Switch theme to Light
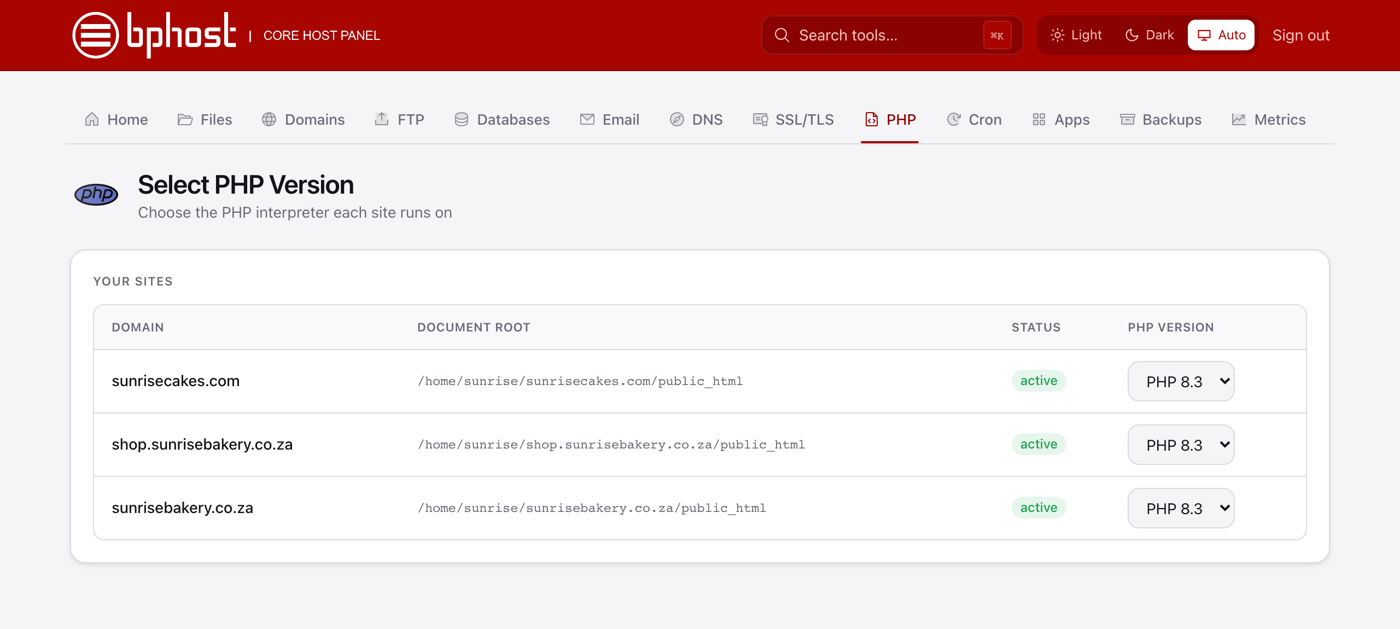Image resolution: width=1400 pixels, height=629 pixels. pyautogui.click(x=1076, y=35)
